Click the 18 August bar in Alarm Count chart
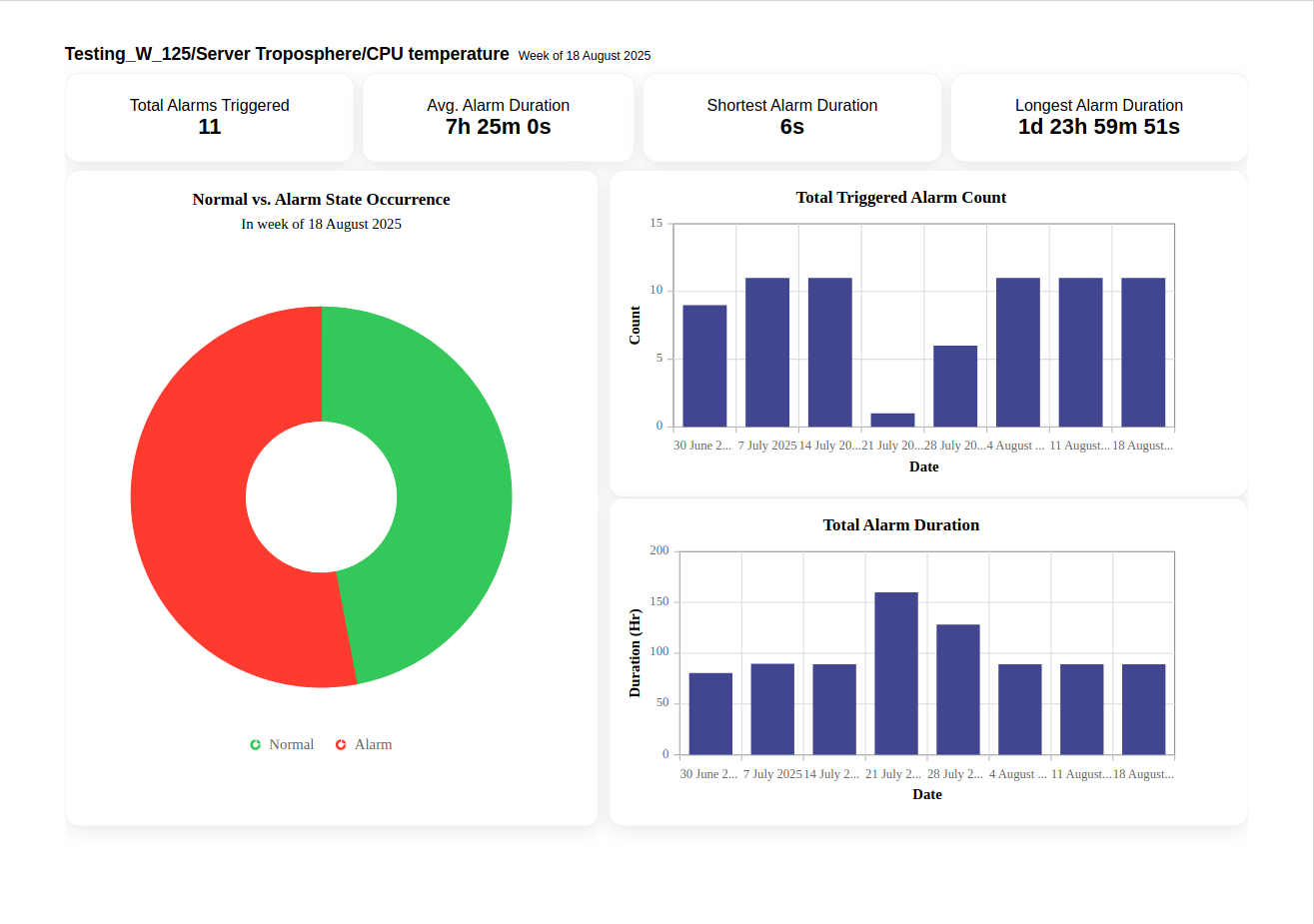 (1143, 352)
